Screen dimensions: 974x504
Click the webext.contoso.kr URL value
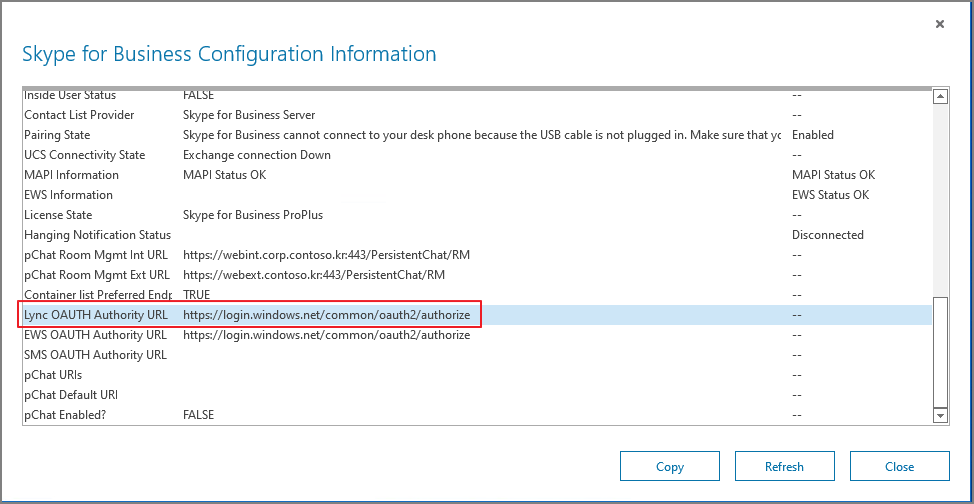coord(314,275)
